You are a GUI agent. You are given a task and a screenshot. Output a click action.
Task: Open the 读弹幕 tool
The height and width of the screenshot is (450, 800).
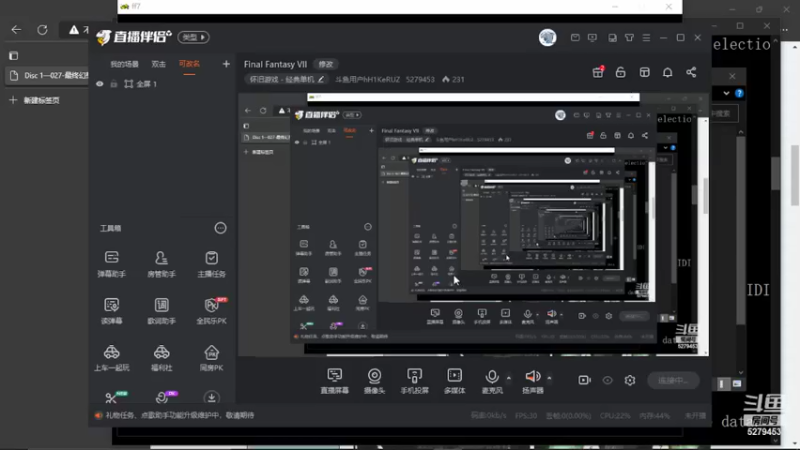[x=111, y=311]
